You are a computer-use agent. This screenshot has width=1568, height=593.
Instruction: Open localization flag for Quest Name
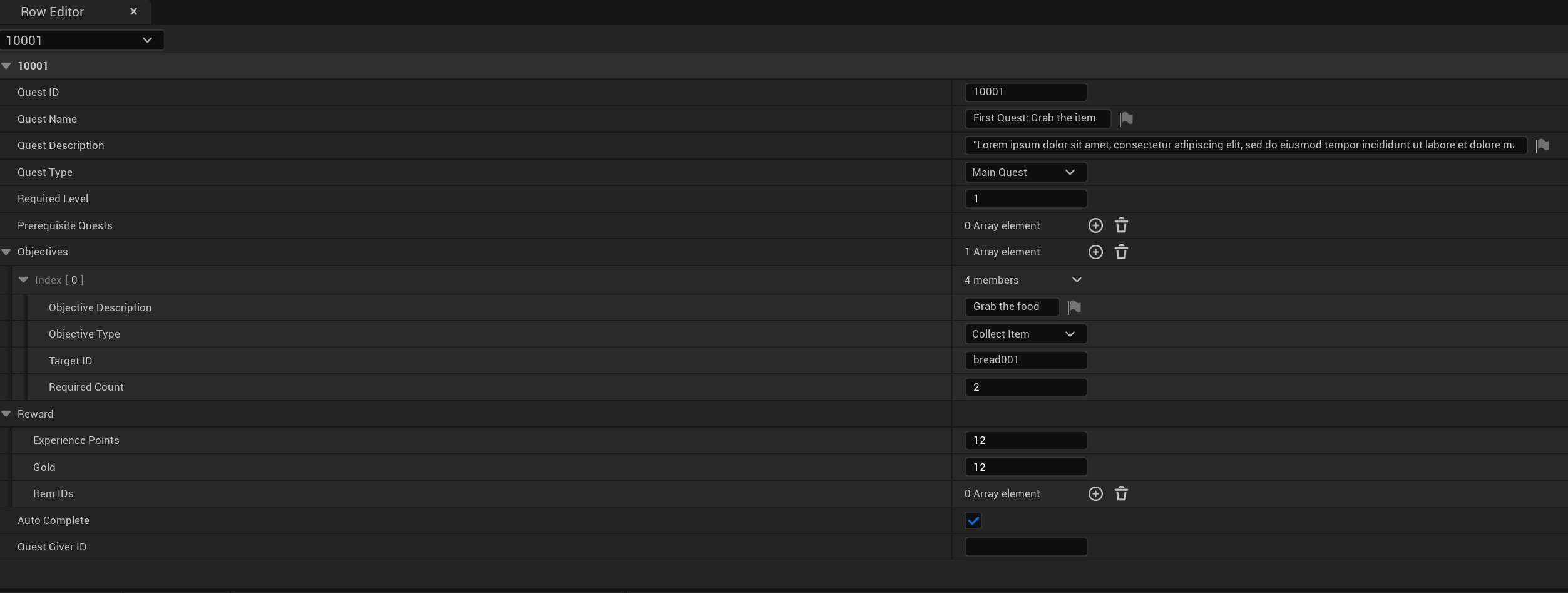1126,118
